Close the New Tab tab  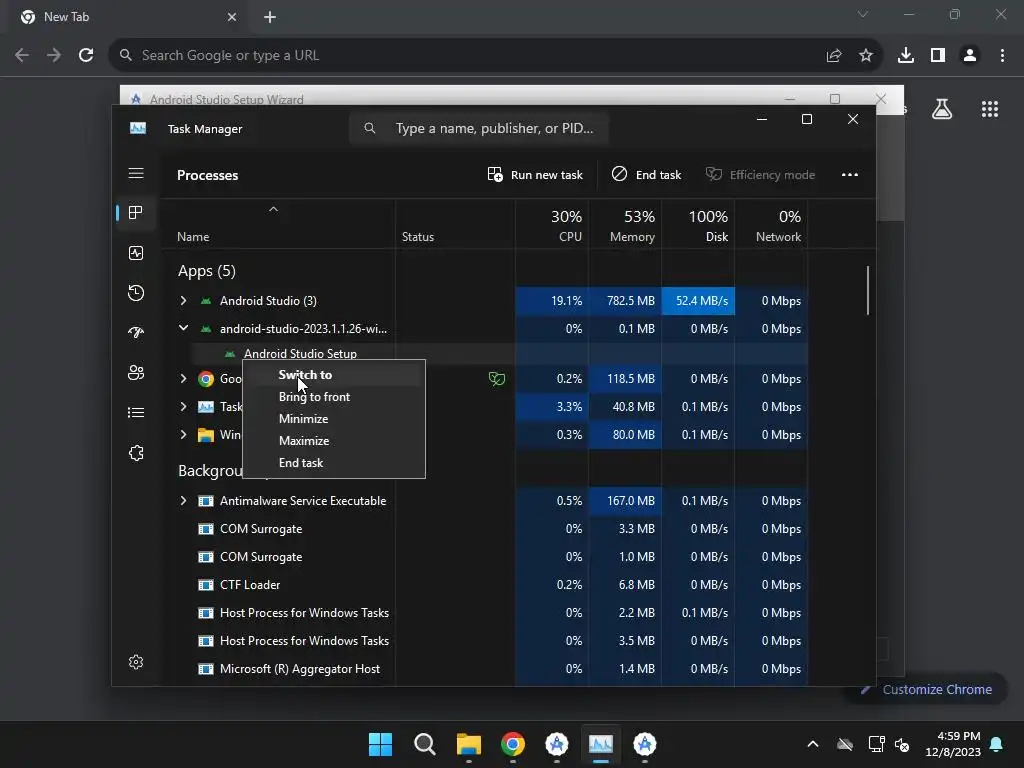tap(232, 17)
